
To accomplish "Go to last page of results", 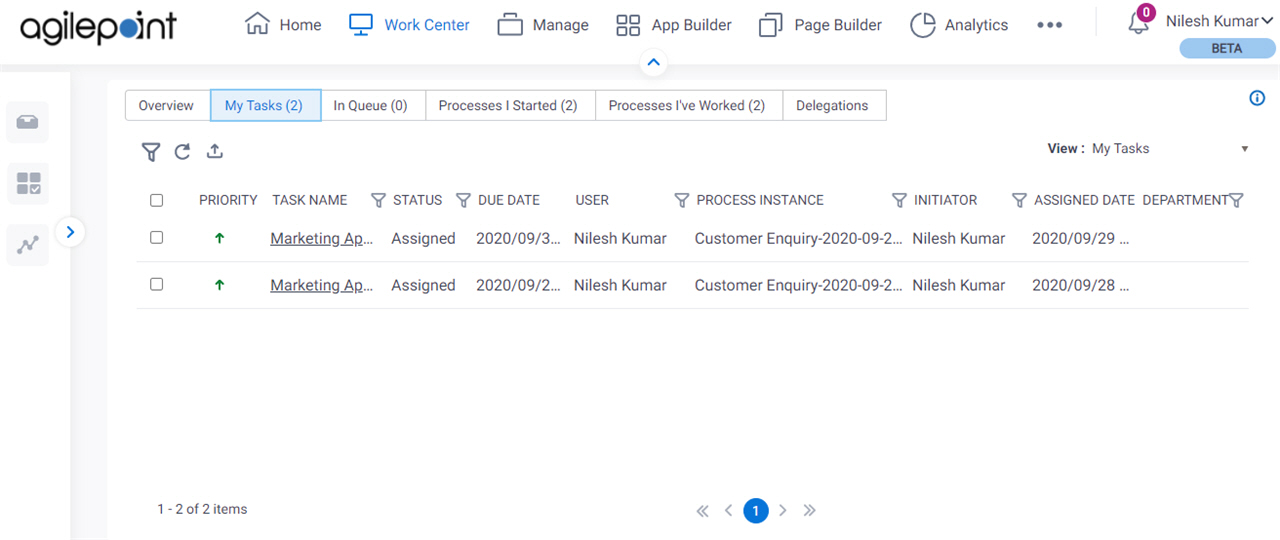I will [x=810, y=511].
